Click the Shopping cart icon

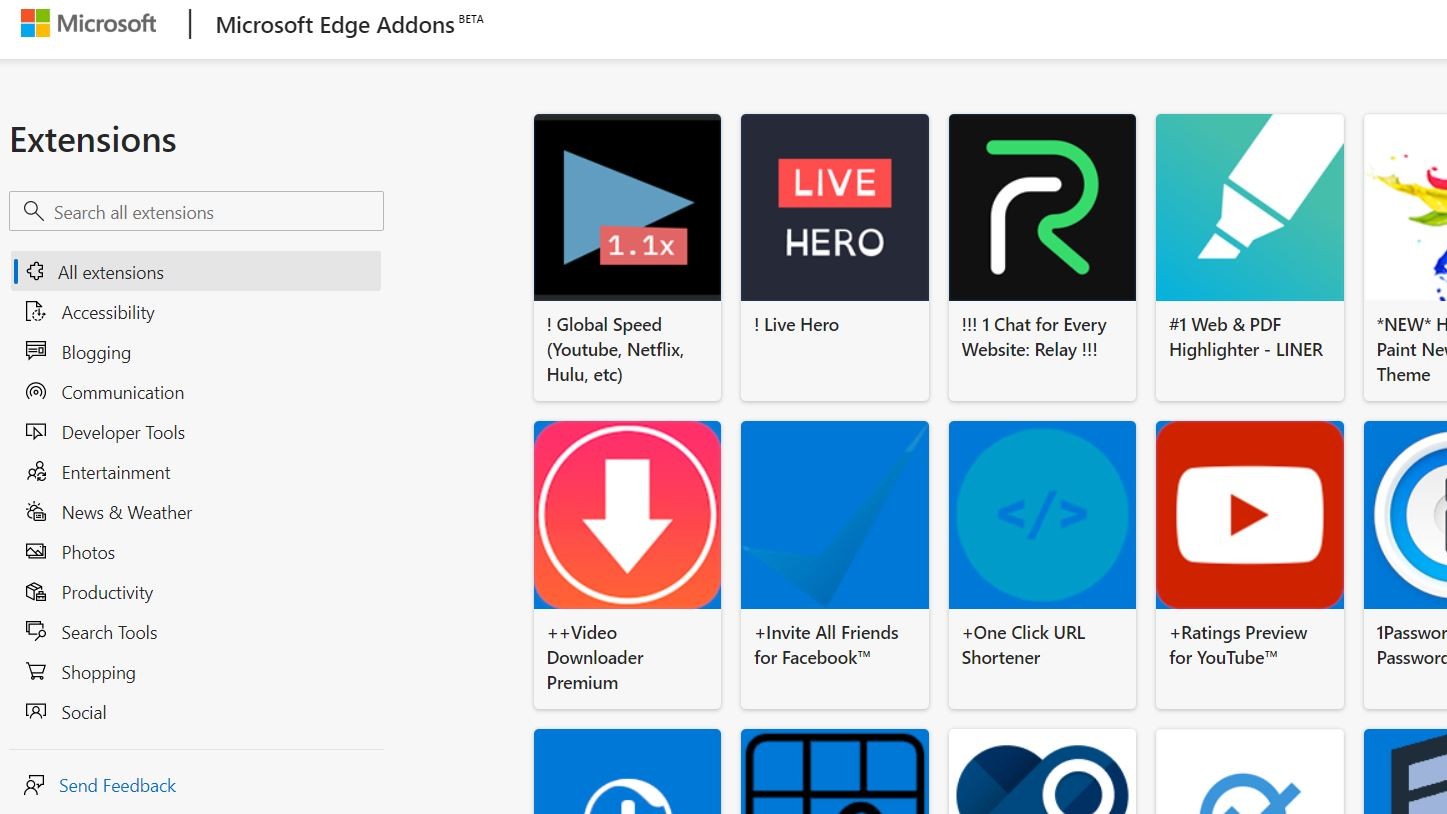(x=36, y=672)
